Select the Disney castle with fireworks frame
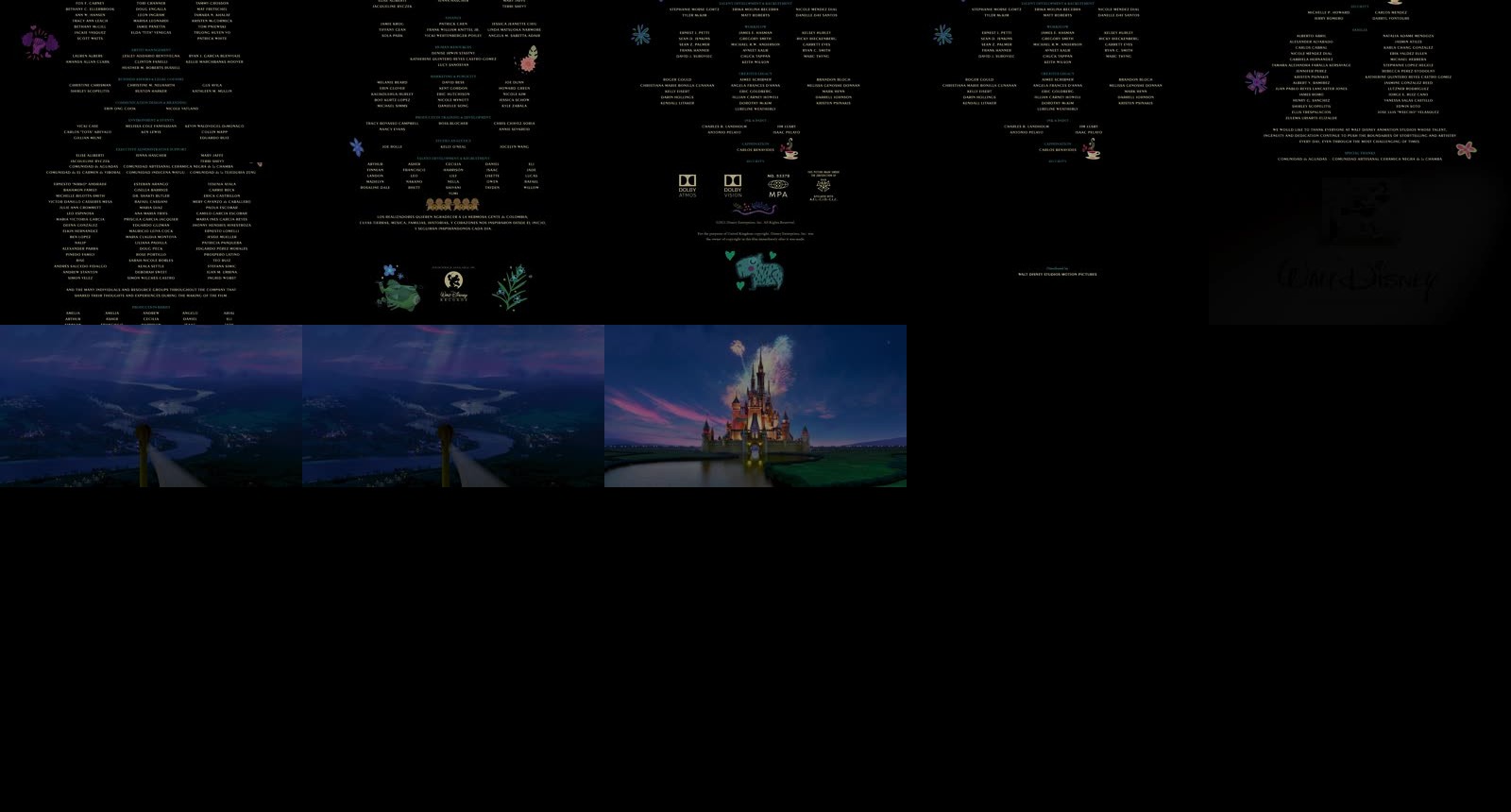The height and width of the screenshot is (812, 1511). point(755,406)
